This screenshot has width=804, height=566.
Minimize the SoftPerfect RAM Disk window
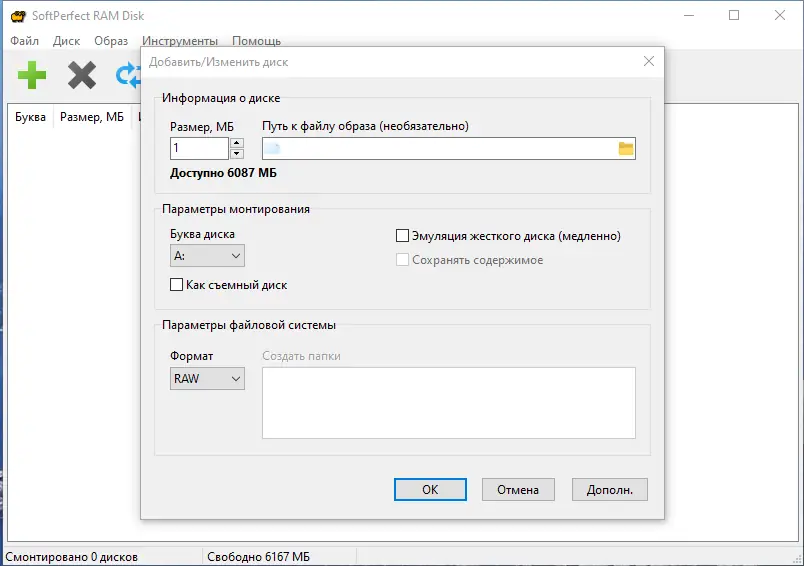click(689, 15)
